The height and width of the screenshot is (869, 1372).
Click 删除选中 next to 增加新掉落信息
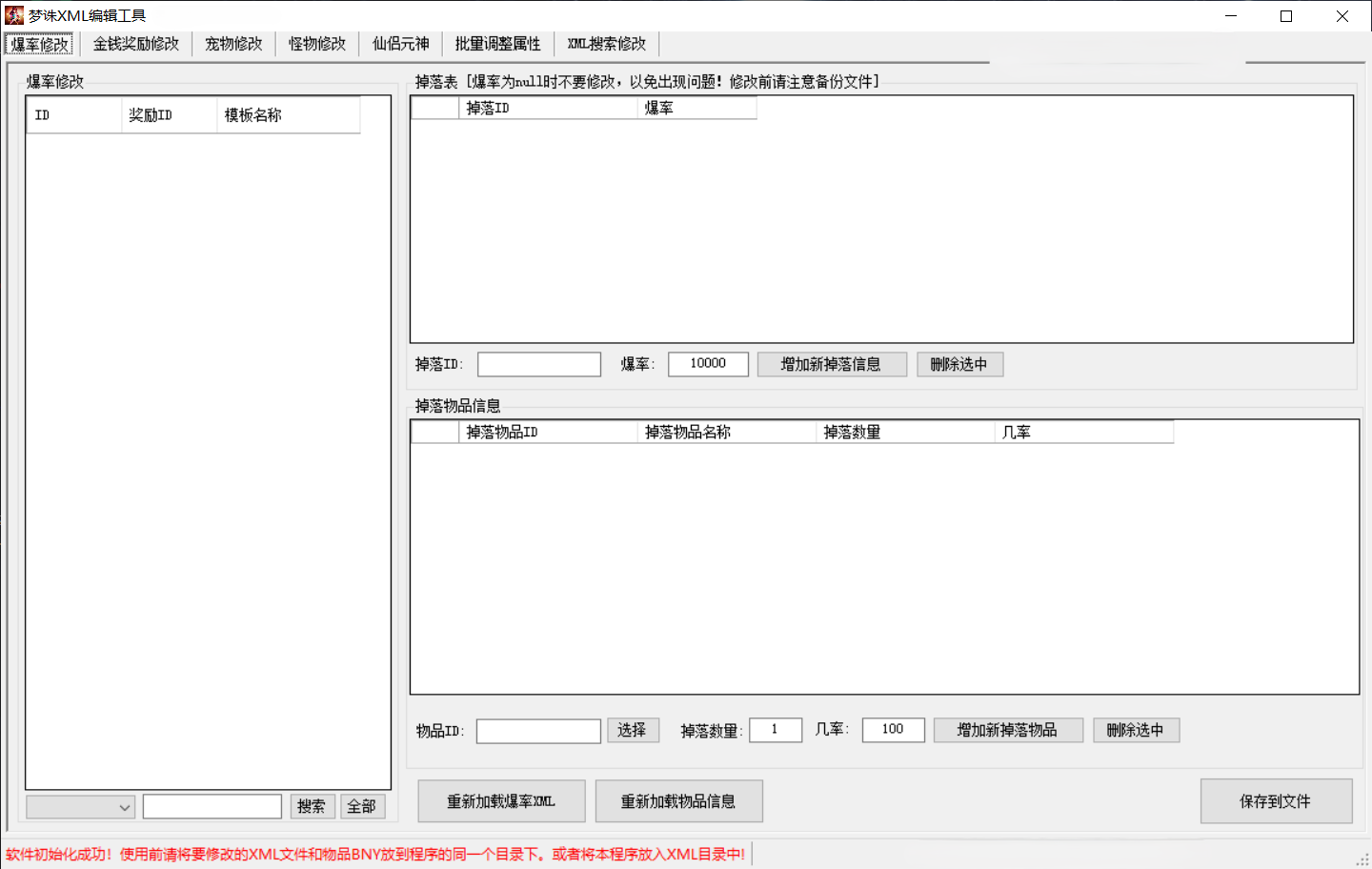(959, 364)
